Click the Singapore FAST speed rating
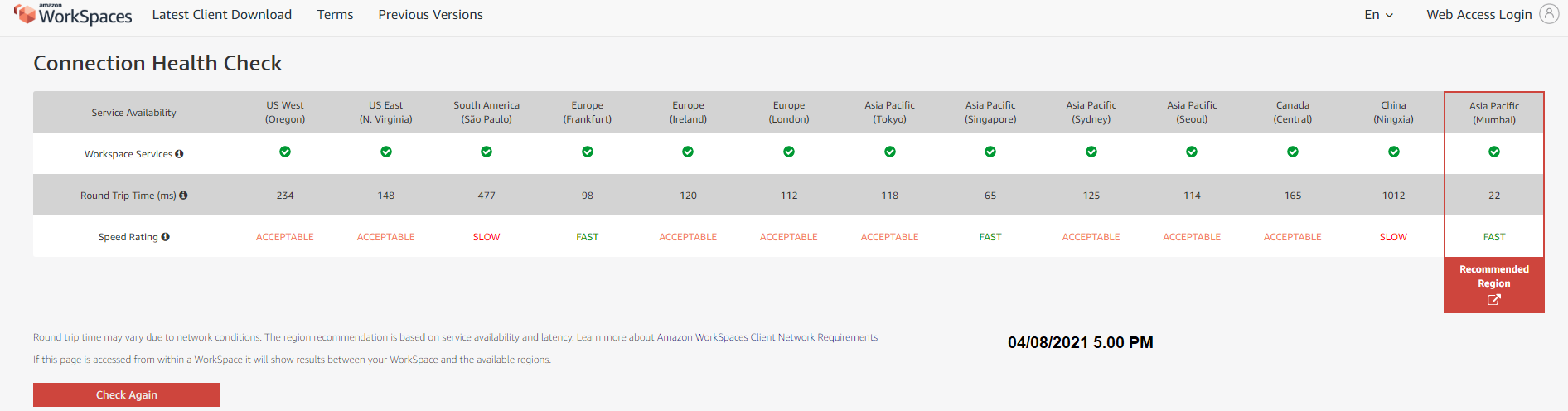 point(990,237)
